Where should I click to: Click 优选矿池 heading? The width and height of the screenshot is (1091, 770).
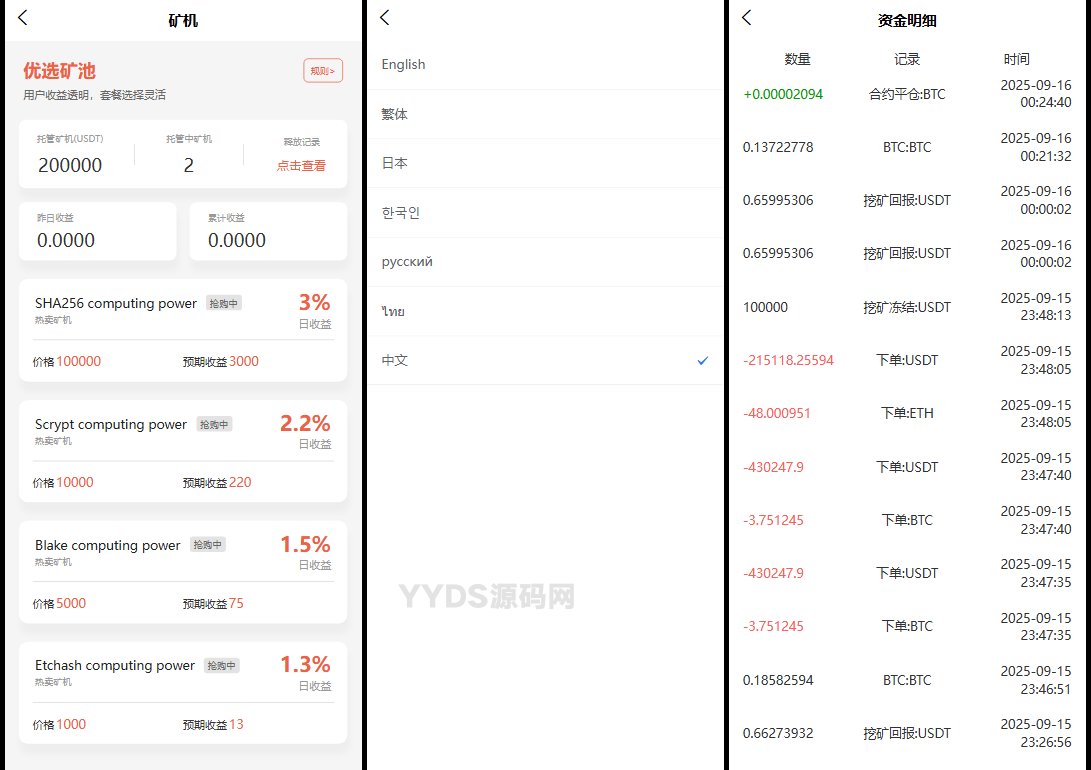click(59, 71)
